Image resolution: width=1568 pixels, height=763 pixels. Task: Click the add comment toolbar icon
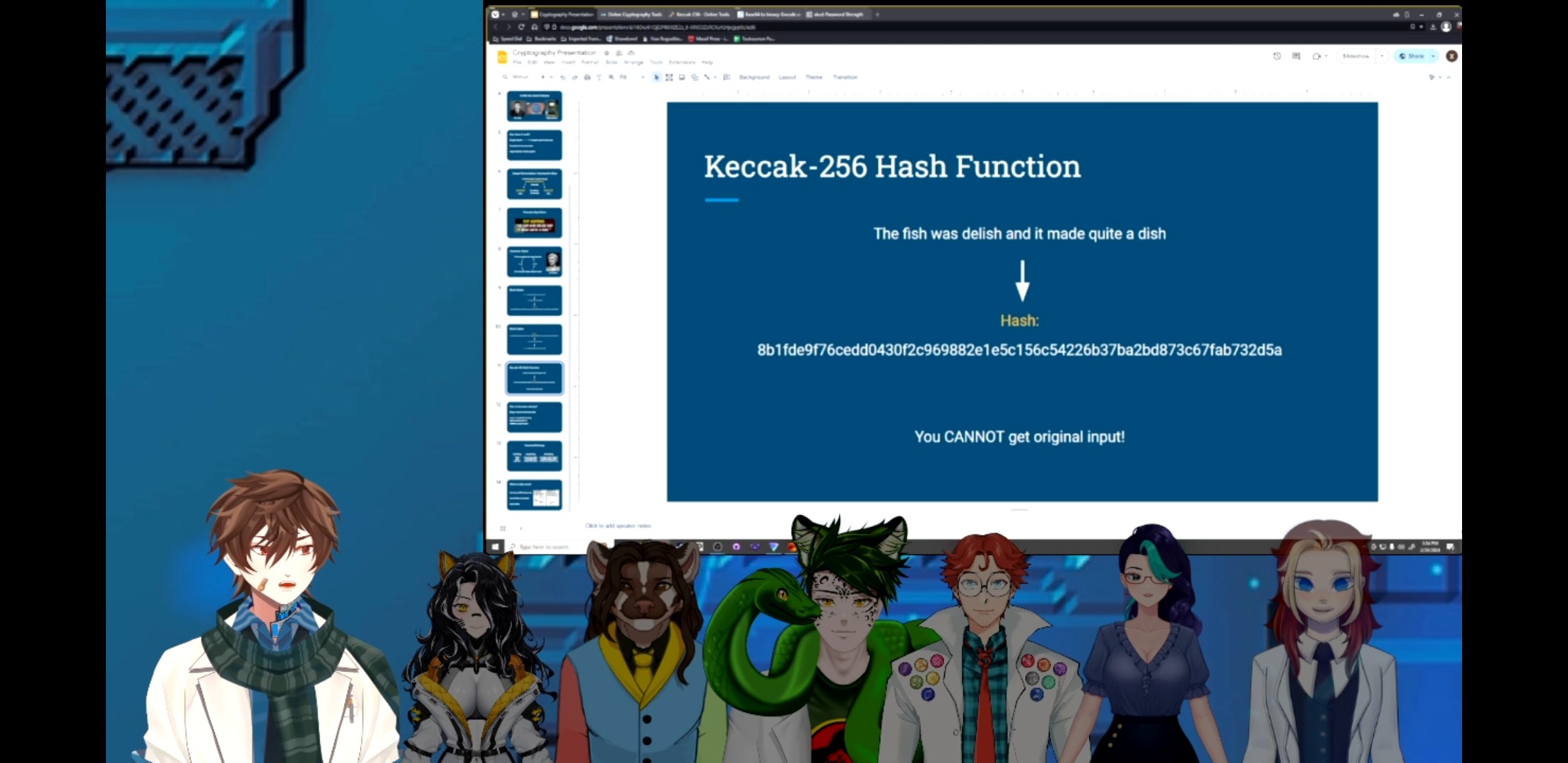[726, 78]
